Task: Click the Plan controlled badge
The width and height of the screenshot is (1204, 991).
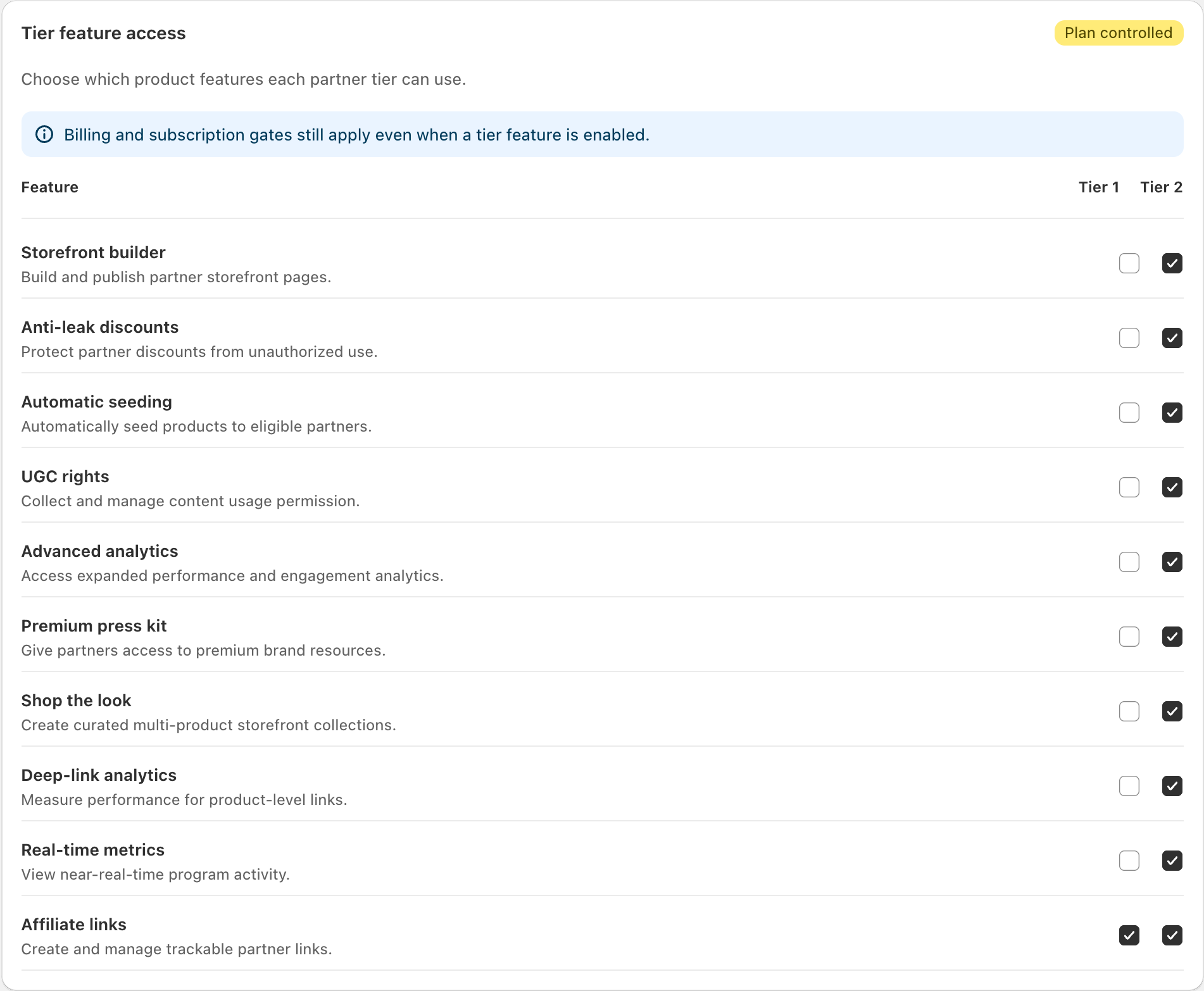Action: [1119, 33]
